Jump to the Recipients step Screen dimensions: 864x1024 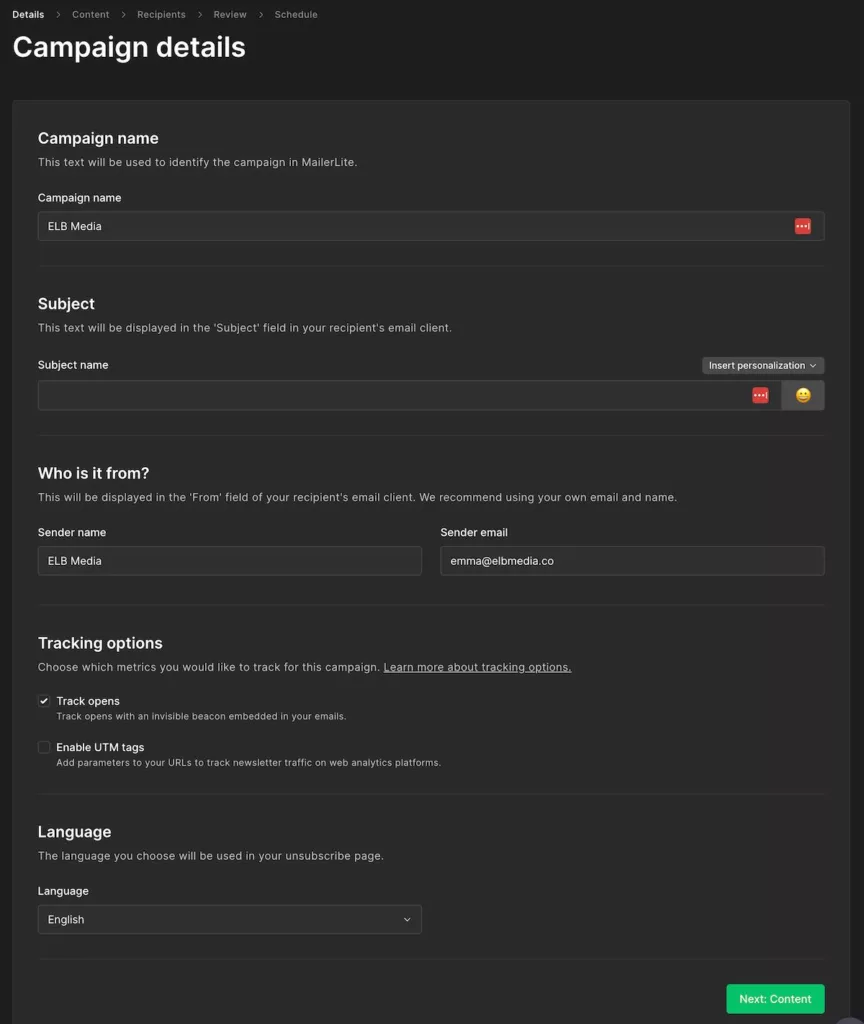[x=161, y=15]
